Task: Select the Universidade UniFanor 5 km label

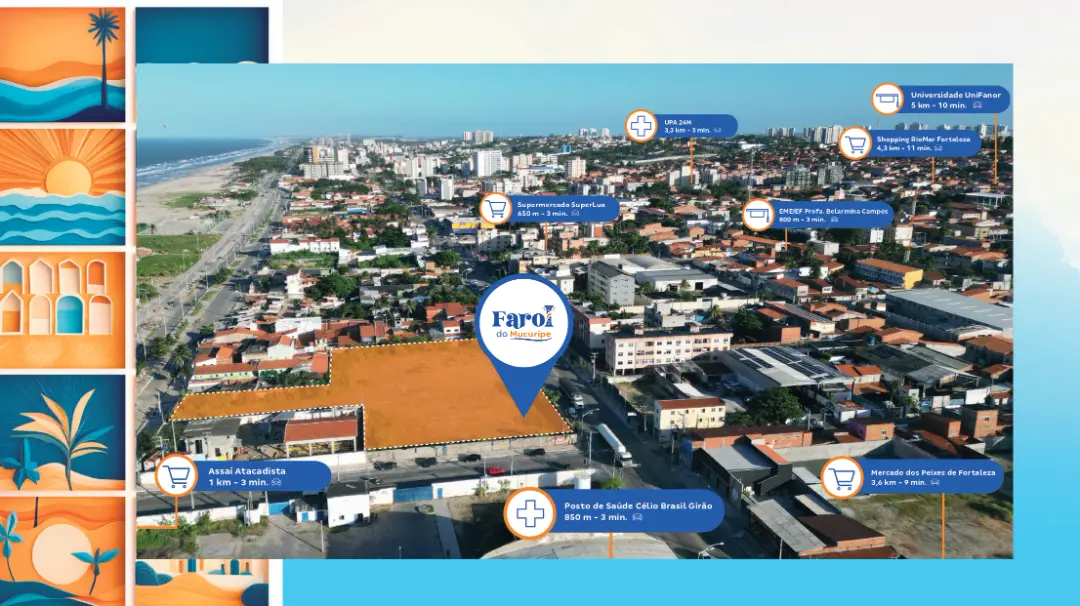Action: click(954, 99)
